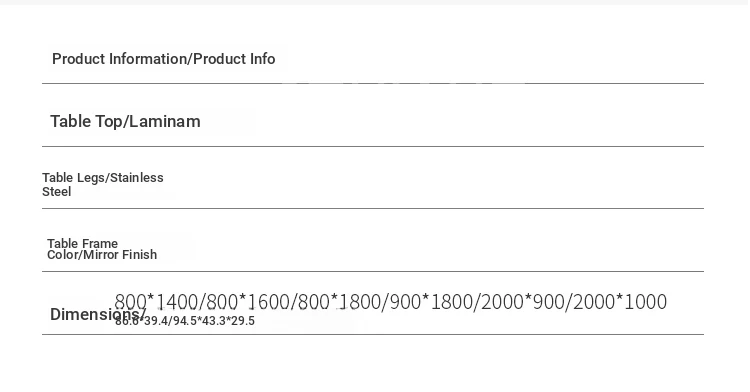Select the 800*1600 size option text
750x392 pixels.
247,302
